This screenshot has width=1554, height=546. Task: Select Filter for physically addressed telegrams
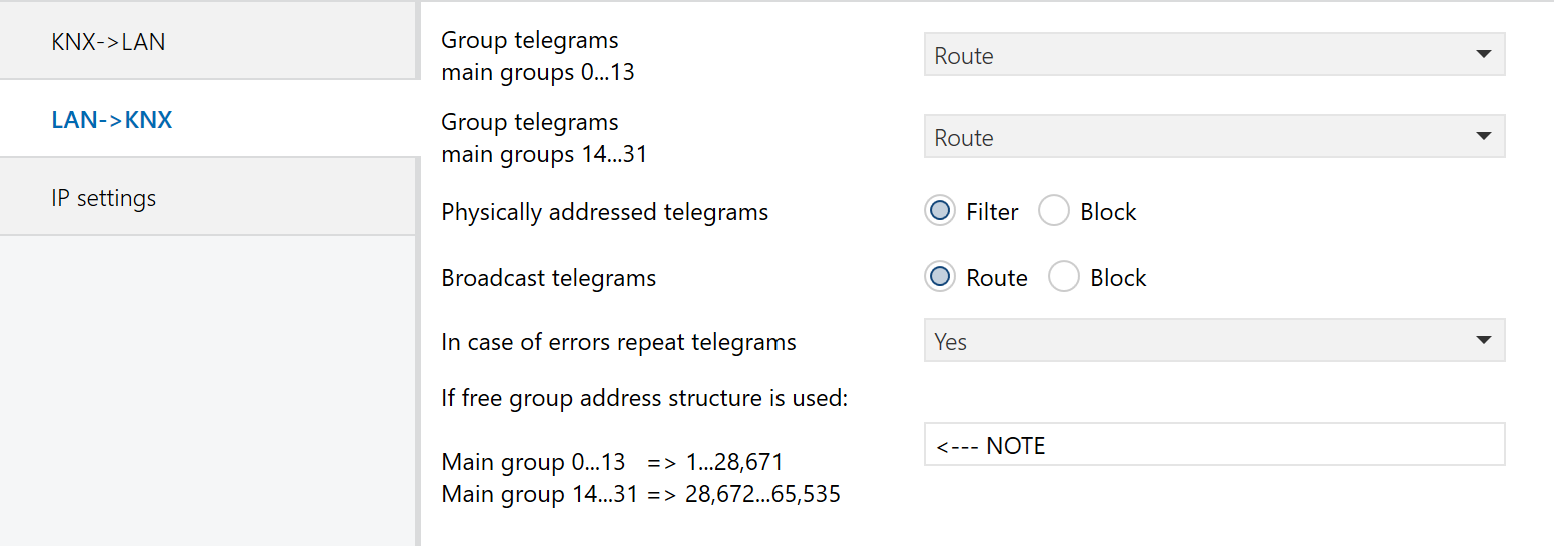click(x=940, y=212)
